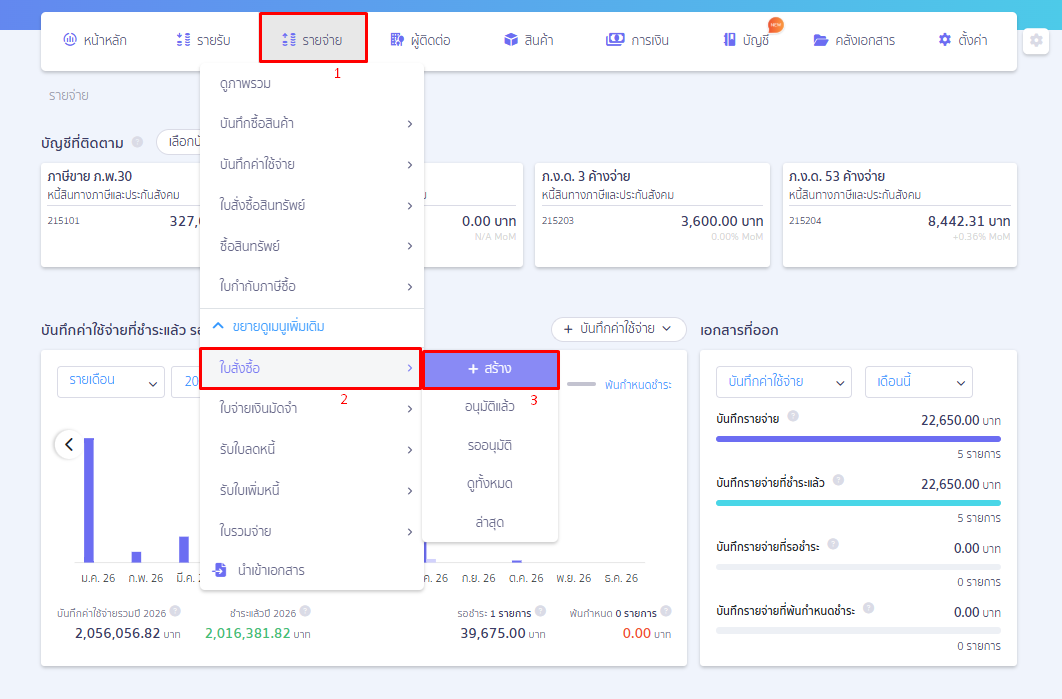Click help icon beside ชำระแล้วปี 2026
The image size is (1062, 699).
click(305, 611)
